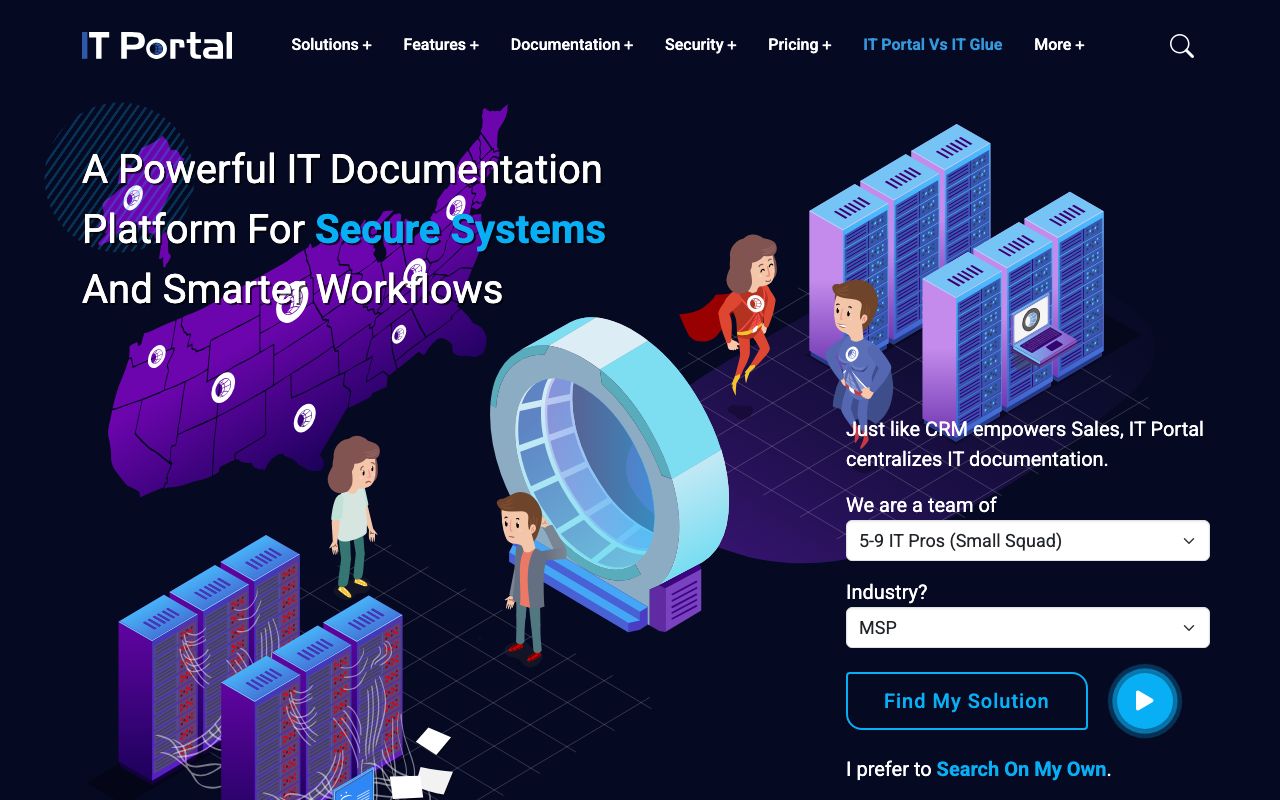Click the Secure Systems highlighted heading text

pyautogui.click(x=460, y=229)
